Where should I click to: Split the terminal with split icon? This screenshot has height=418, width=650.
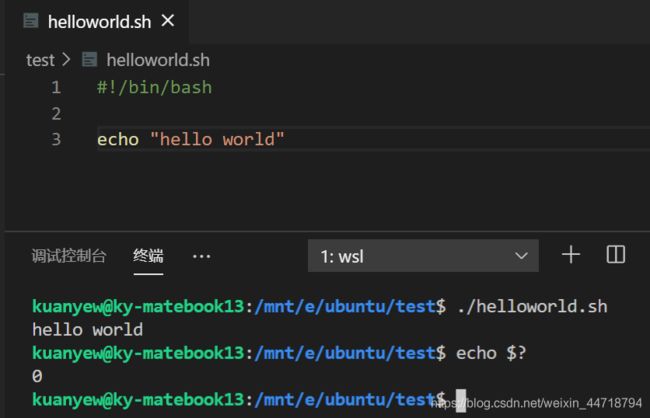click(616, 255)
